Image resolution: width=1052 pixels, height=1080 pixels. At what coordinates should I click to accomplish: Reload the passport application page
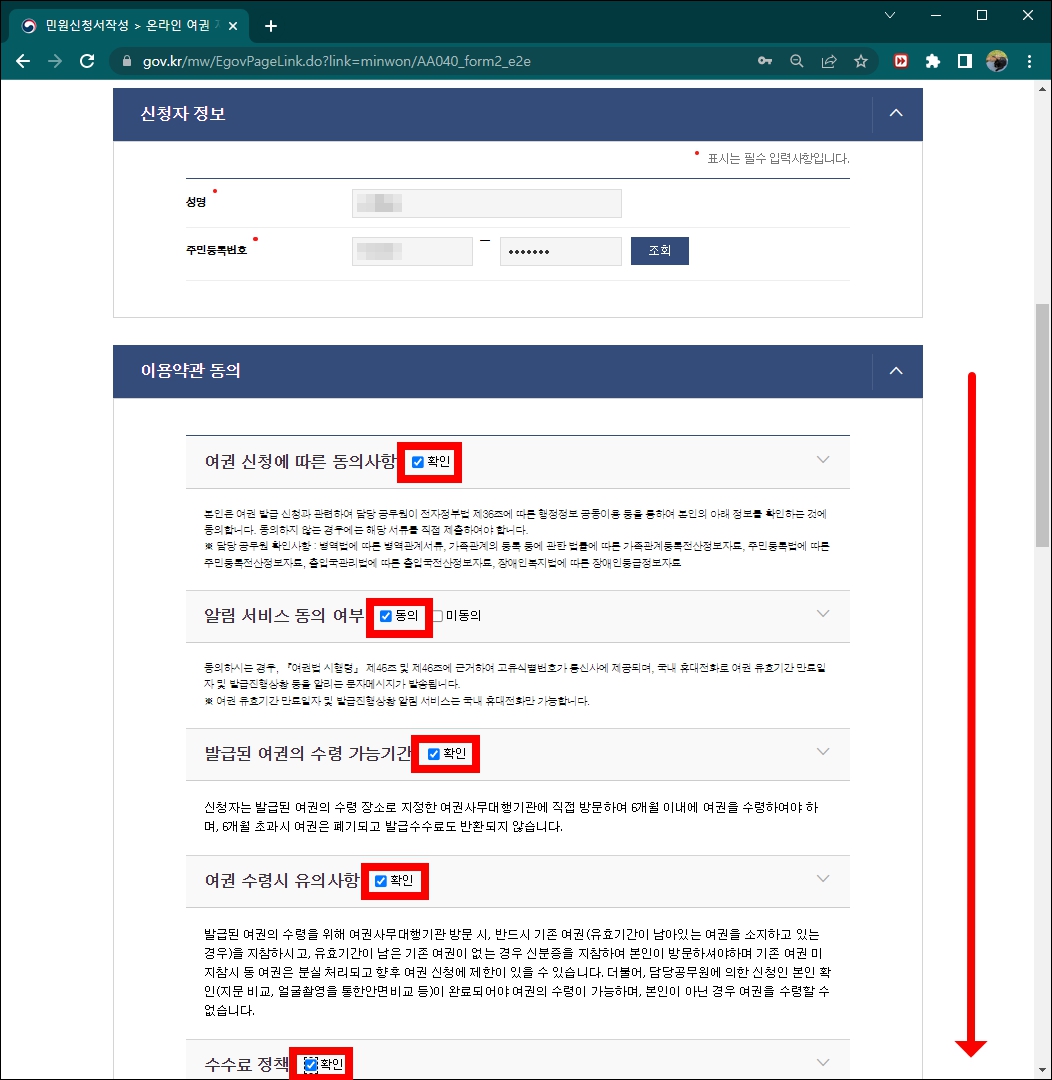pos(87,61)
